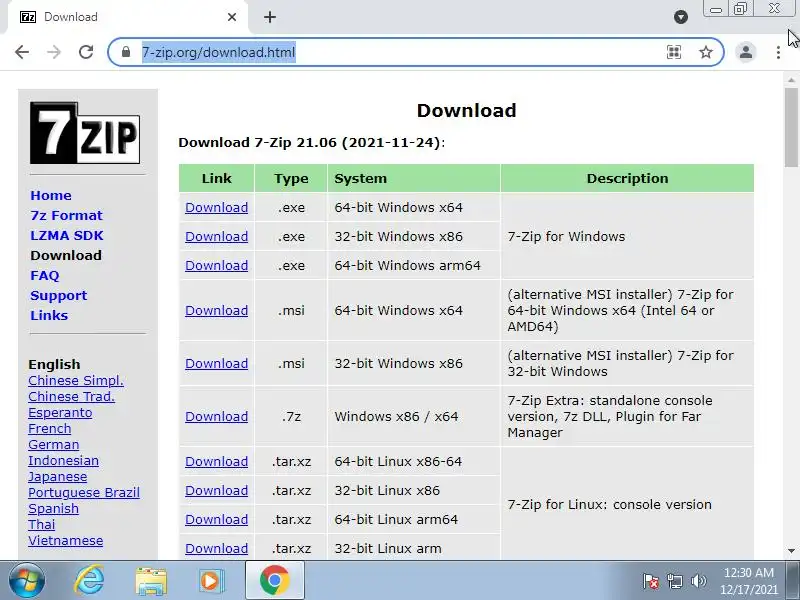This screenshot has height=600, width=800.
Task: Open the Chrome three-dot menu
Action: pos(778,52)
